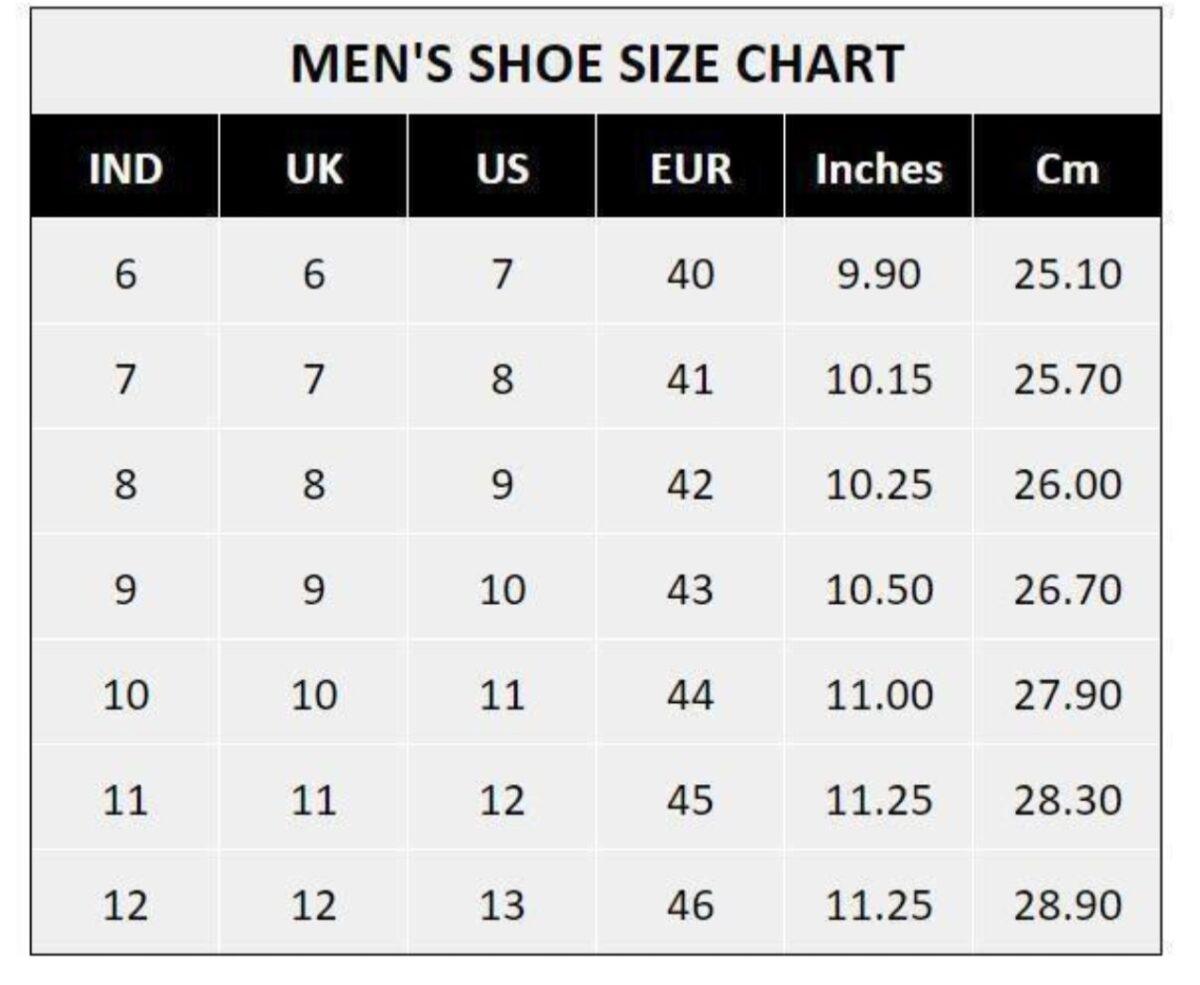Click the 26.00 cm value
This screenshot has height=985, width=1200.
click(1067, 485)
